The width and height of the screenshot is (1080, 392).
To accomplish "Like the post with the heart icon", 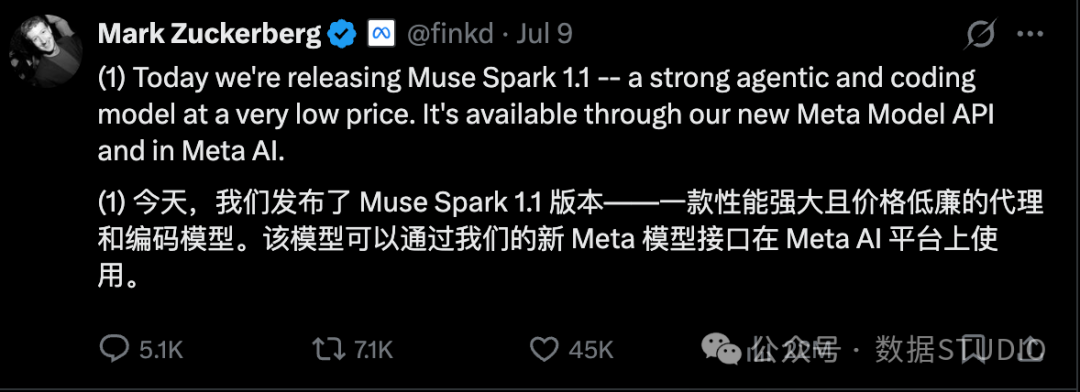I will click(x=546, y=350).
